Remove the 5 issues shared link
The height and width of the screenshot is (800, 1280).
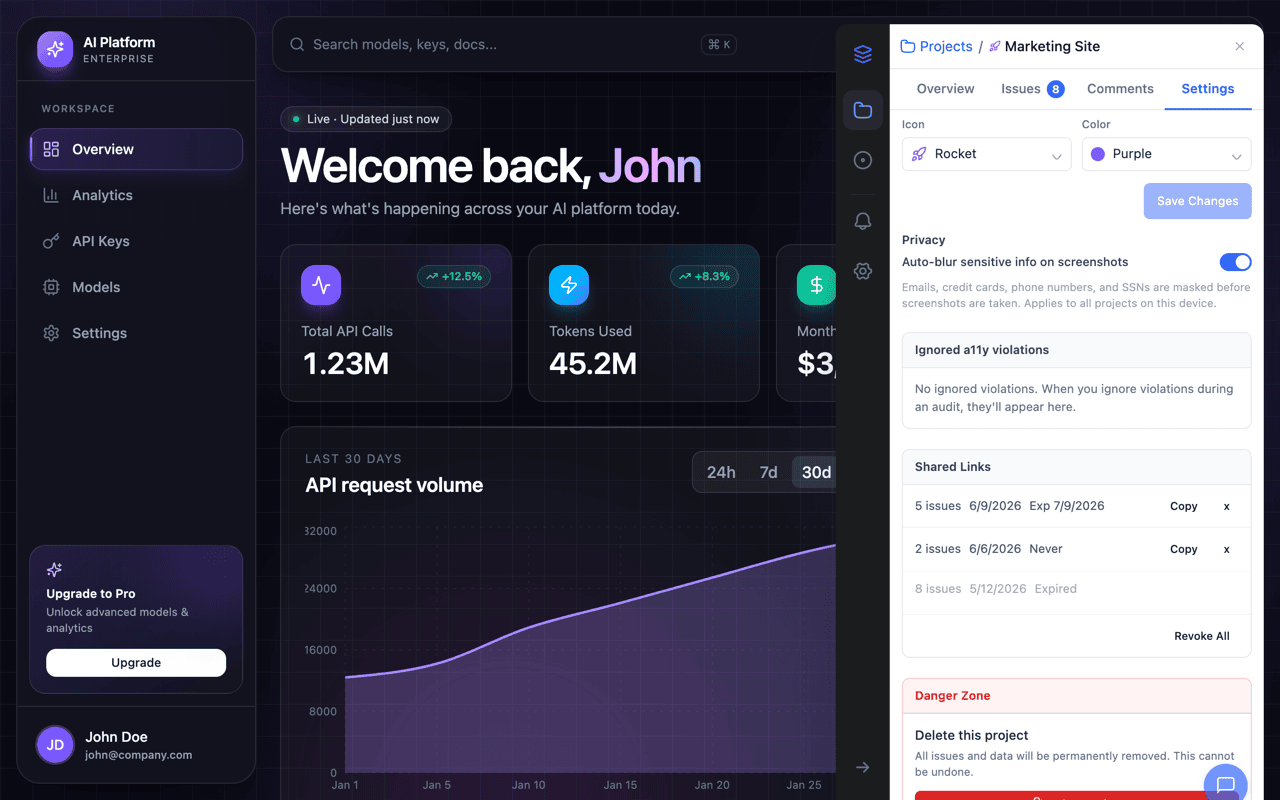[1227, 506]
